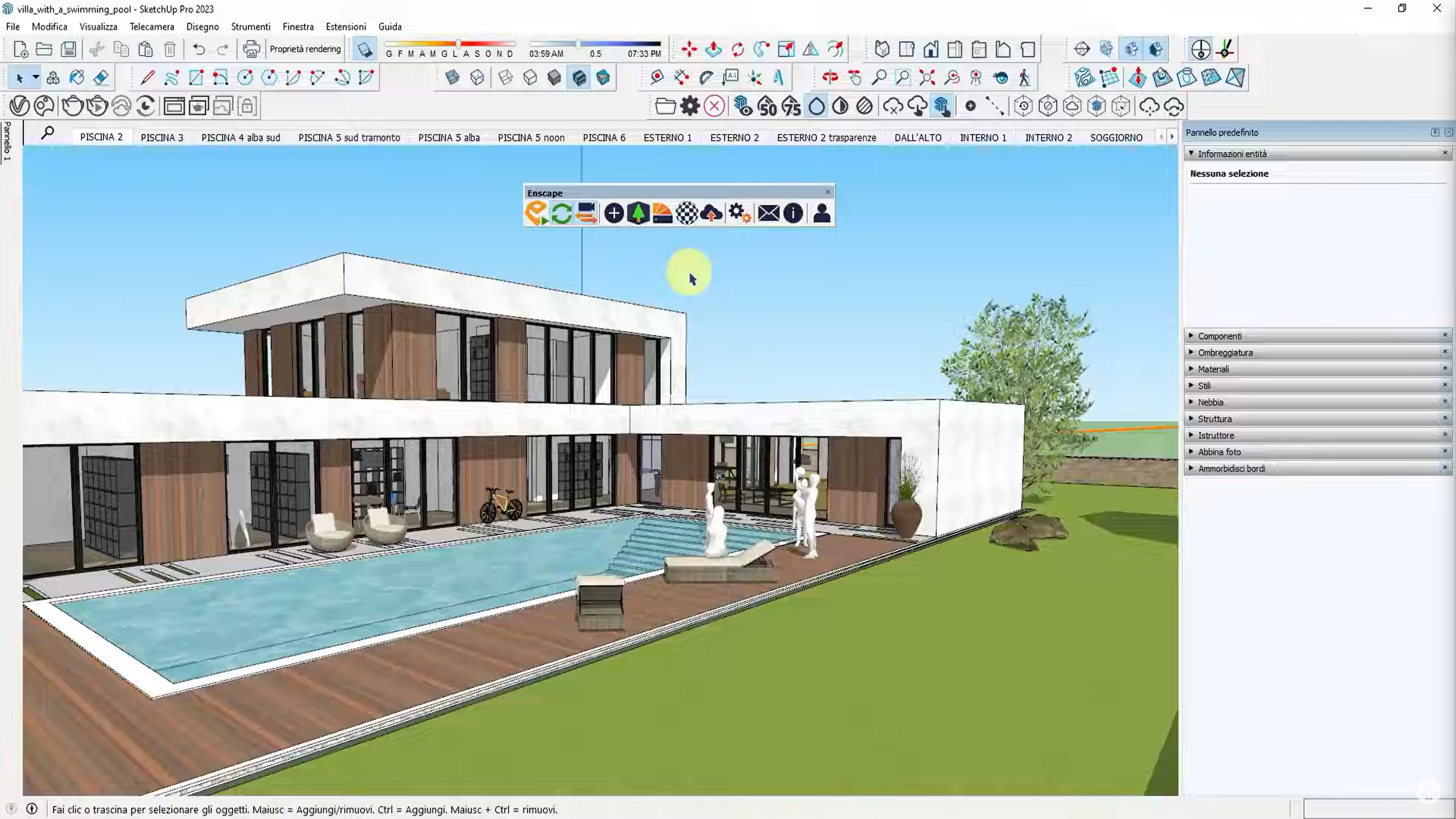Start Enscape live rendering
The width and height of the screenshot is (1456, 819).
pos(535,213)
